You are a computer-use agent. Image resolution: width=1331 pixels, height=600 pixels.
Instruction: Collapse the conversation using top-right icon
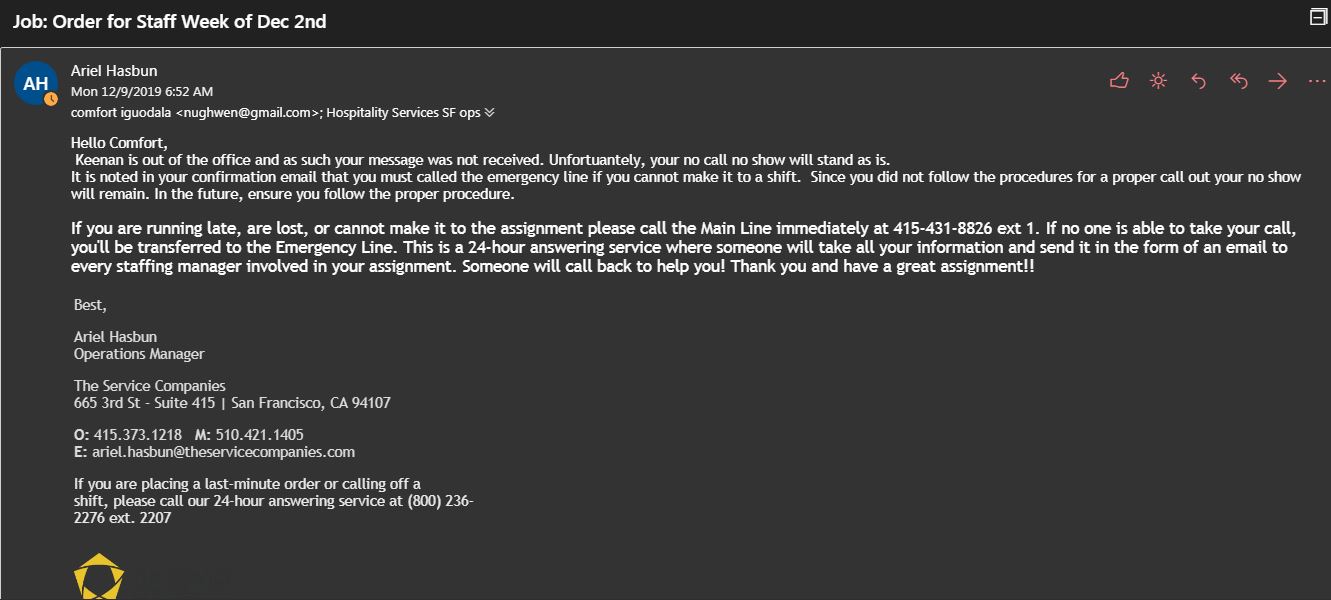[x=1318, y=17]
